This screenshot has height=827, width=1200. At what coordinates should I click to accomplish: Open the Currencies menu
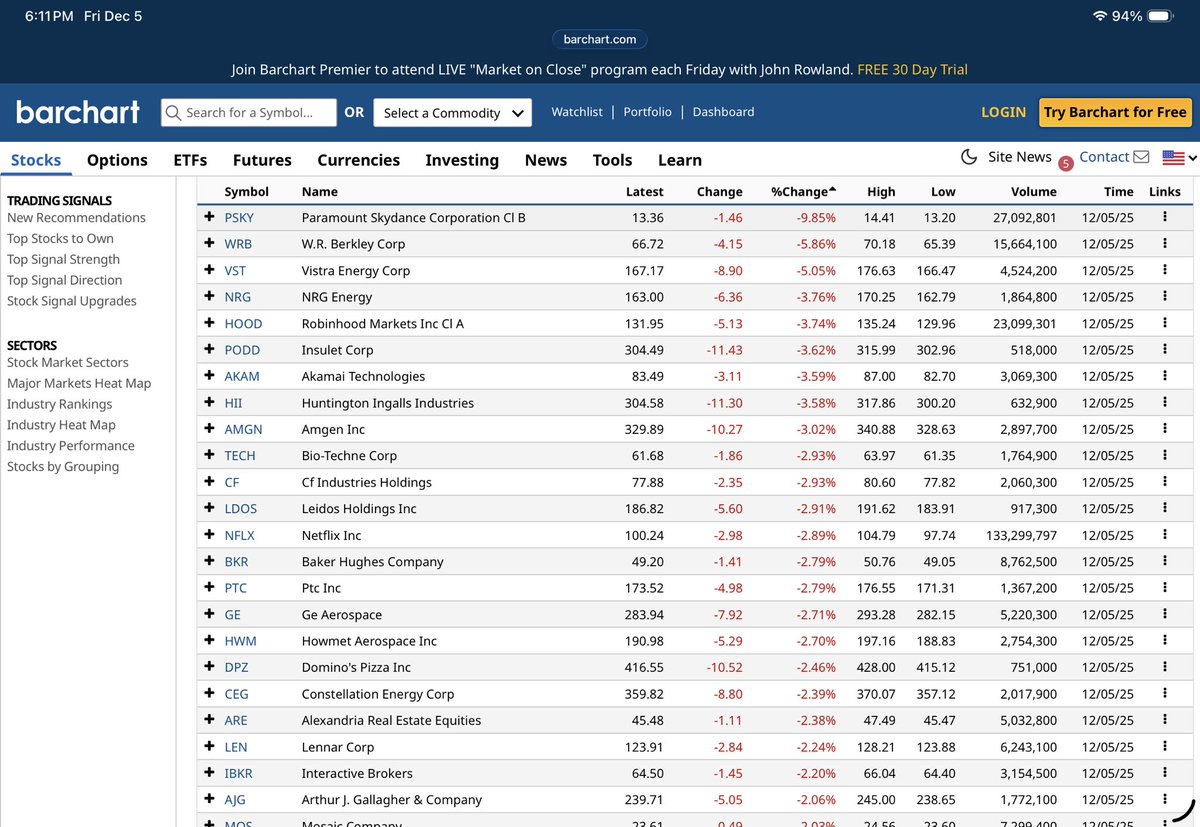click(359, 160)
